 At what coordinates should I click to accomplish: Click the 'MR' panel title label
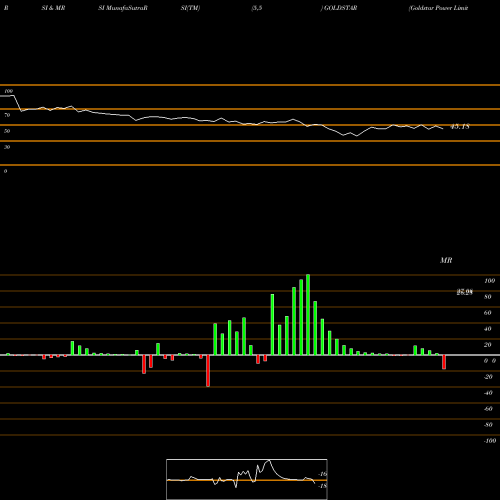click(446, 260)
